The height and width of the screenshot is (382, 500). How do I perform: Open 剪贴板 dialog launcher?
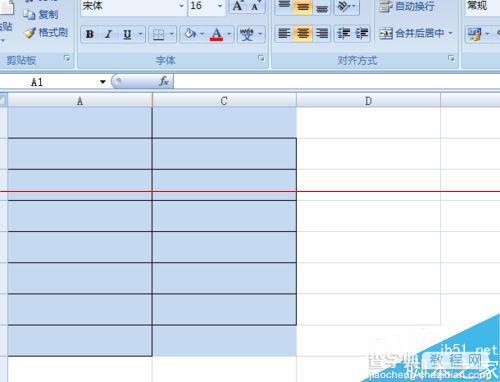click(67, 59)
